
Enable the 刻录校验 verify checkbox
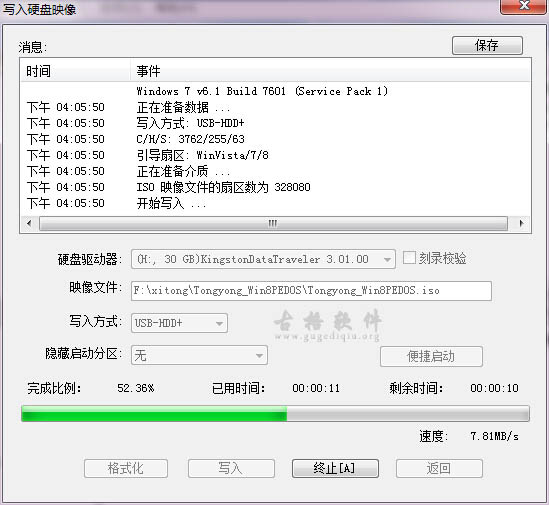[x=409, y=258]
